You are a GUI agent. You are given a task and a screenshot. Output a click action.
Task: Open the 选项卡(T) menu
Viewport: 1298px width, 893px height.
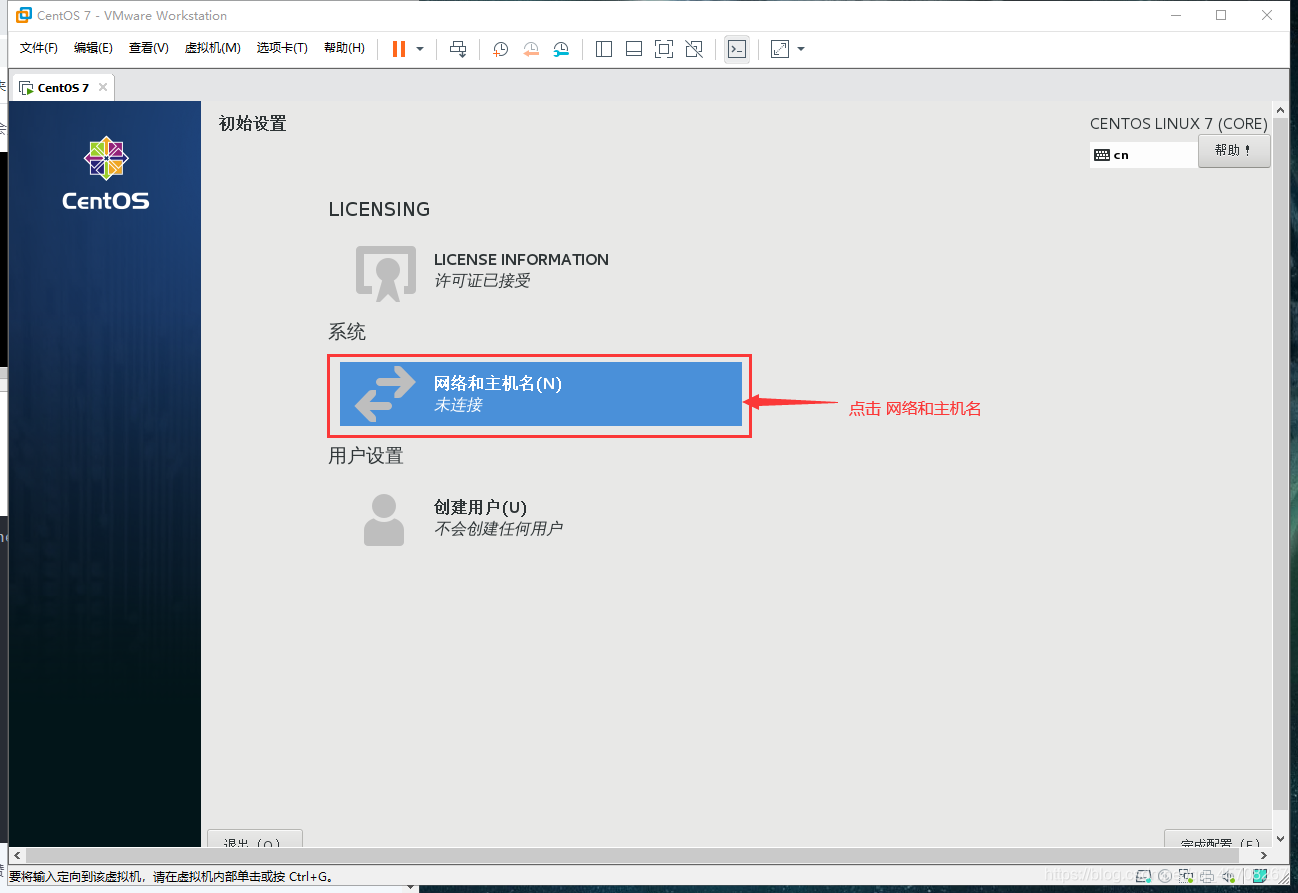pos(282,48)
